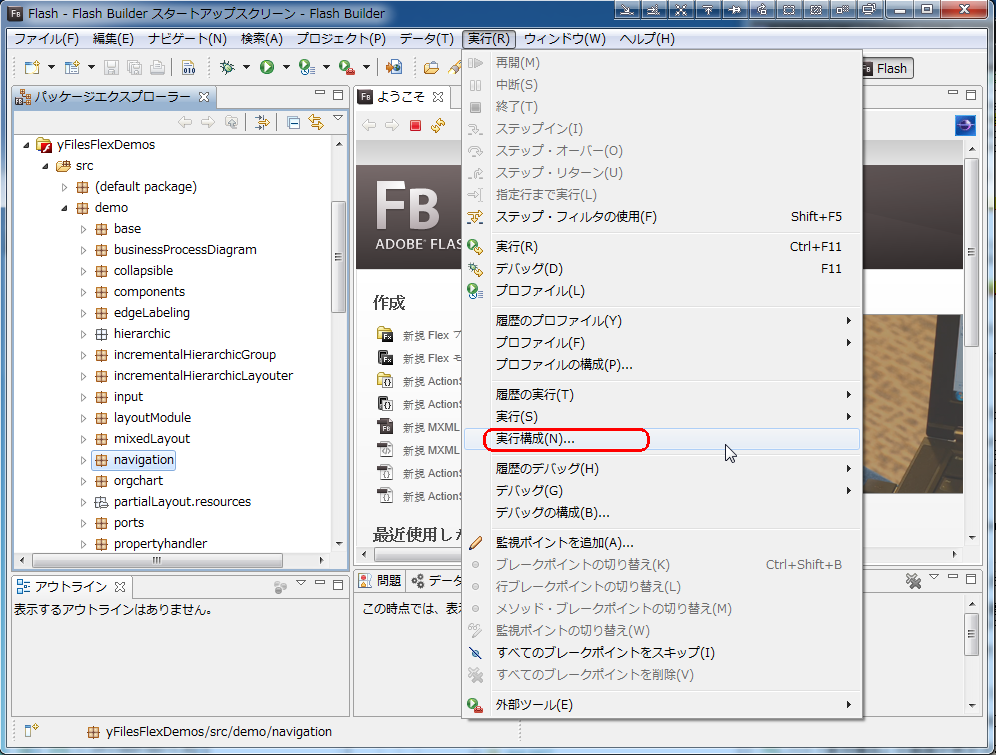Expand the (default package) node
Screen dimensions: 996x755
(64, 187)
